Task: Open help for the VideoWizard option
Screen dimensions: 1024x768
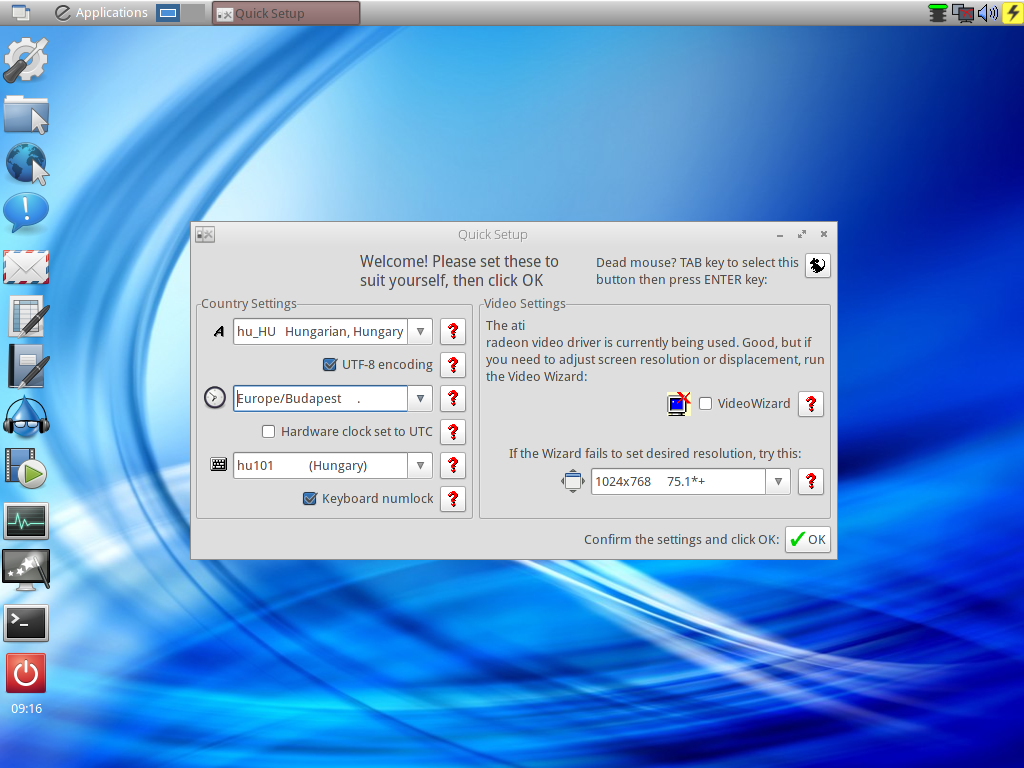Action: (x=810, y=404)
